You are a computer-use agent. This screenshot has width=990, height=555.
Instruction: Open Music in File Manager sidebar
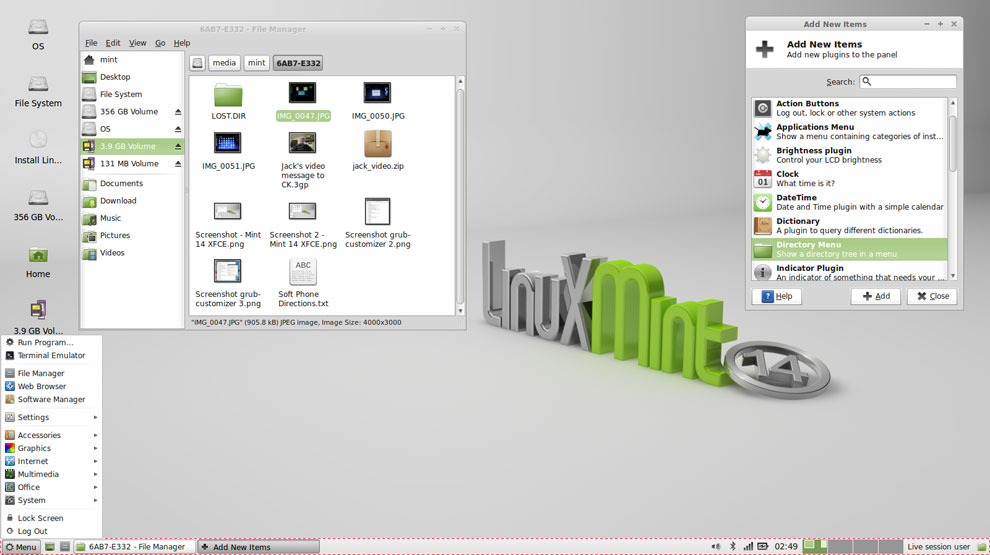click(x=132, y=218)
